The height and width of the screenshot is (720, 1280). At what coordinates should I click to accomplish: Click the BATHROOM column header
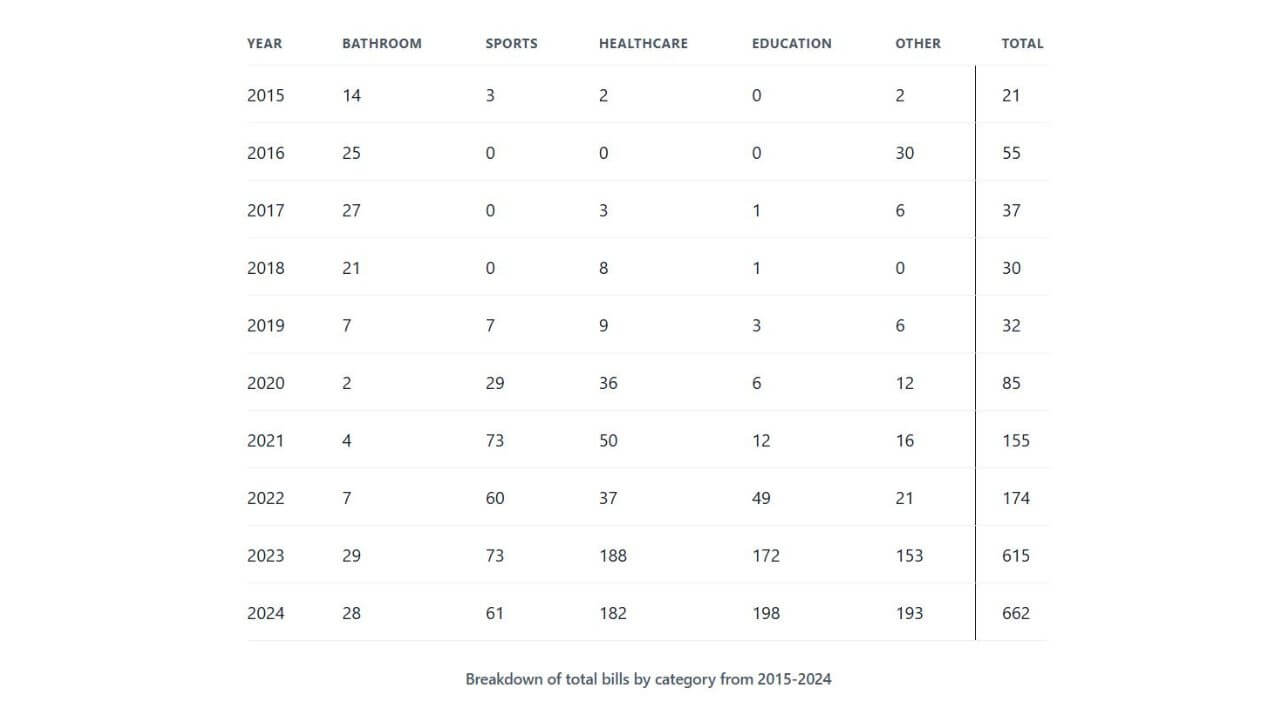tap(382, 43)
